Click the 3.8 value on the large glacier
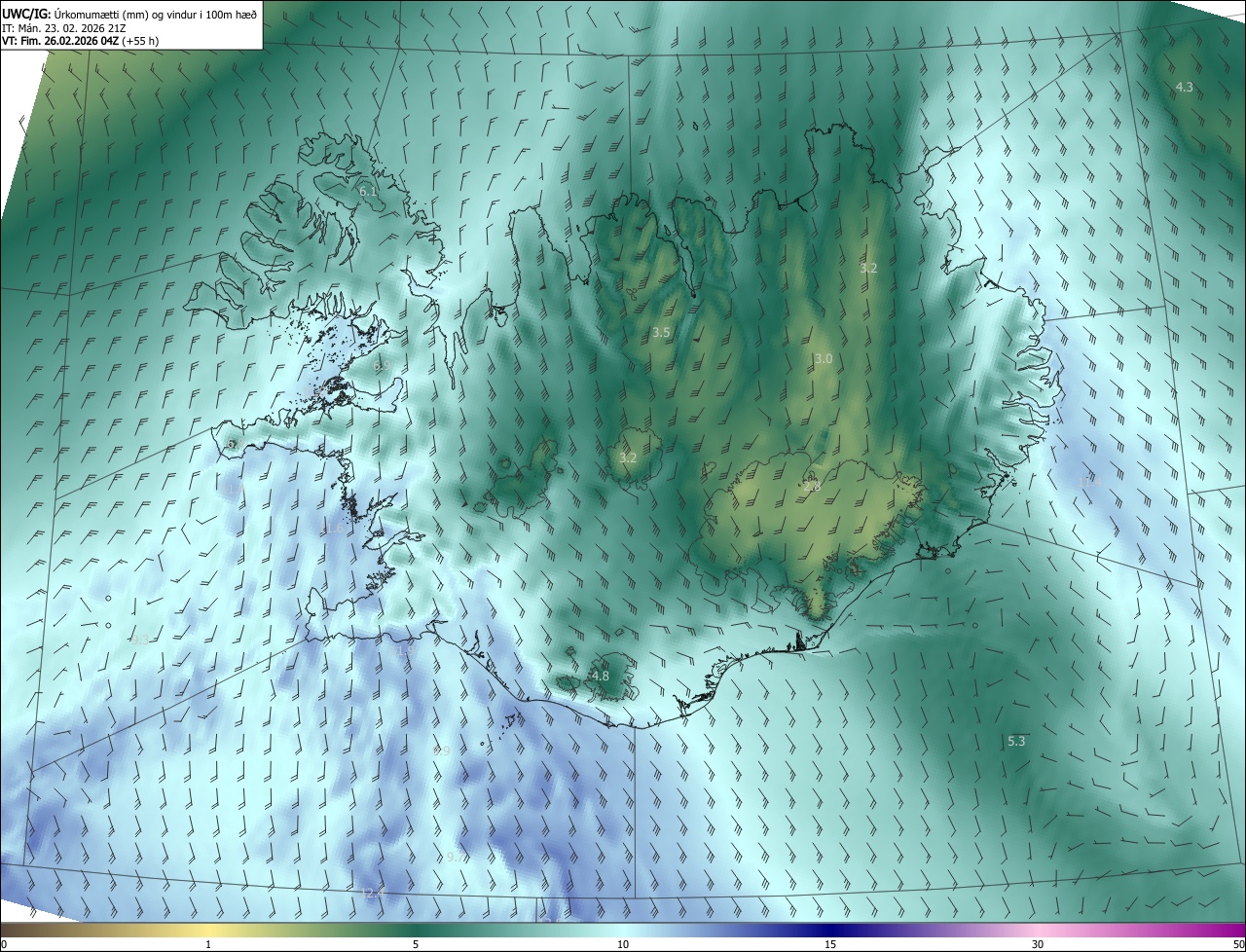Image resolution: width=1246 pixels, height=952 pixels. 812,487
